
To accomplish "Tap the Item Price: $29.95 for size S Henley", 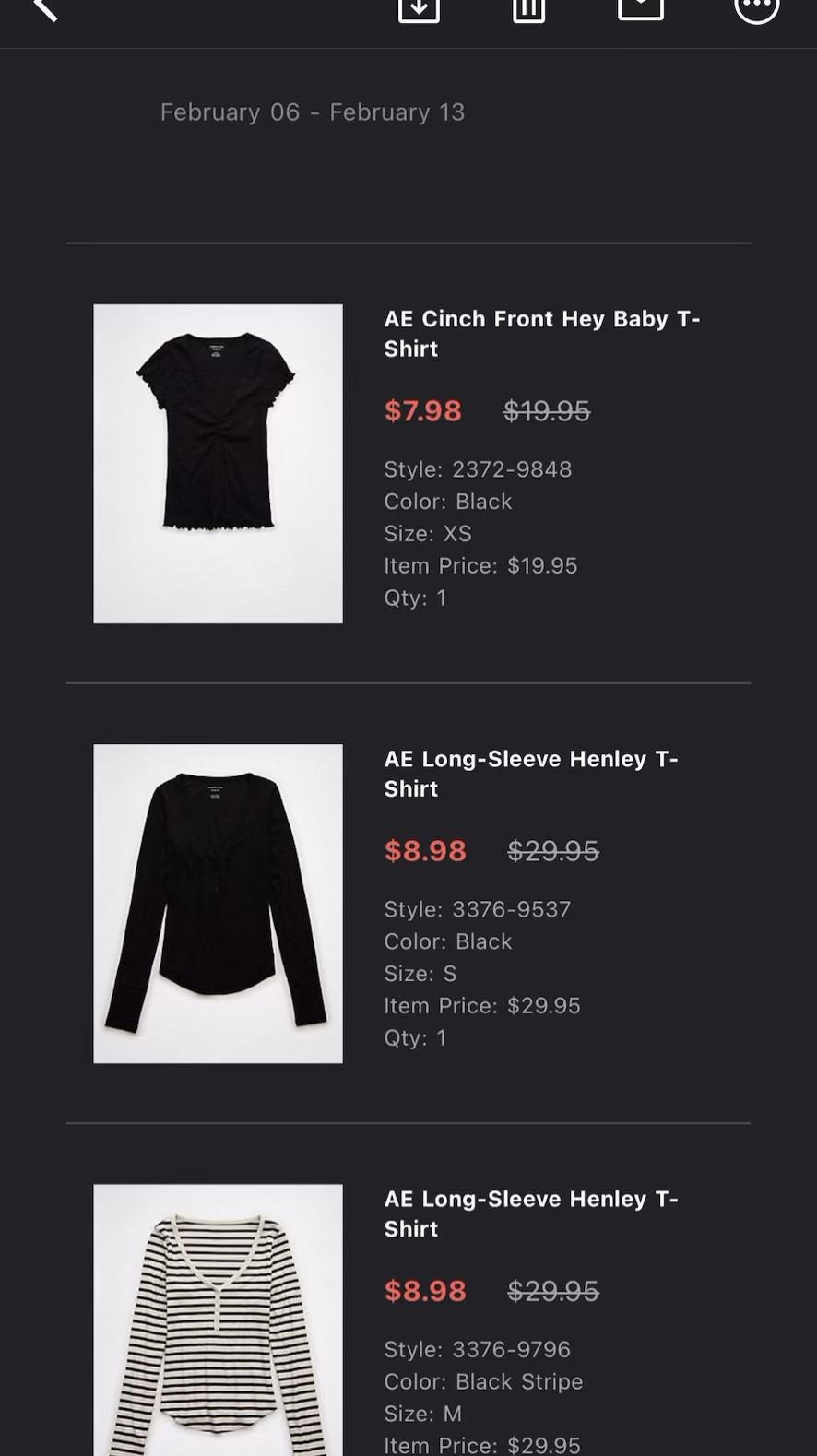I will point(482,1006).
